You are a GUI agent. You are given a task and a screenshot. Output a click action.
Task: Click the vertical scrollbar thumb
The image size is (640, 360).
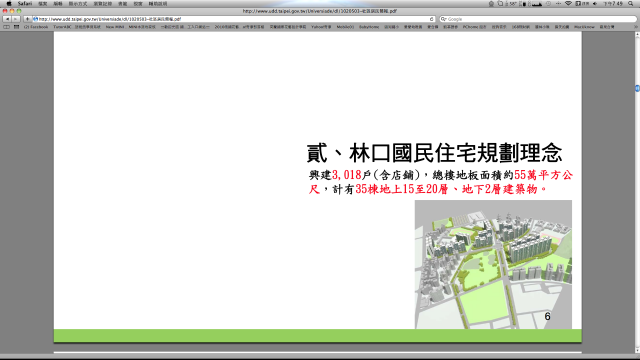tap(637, 88)
